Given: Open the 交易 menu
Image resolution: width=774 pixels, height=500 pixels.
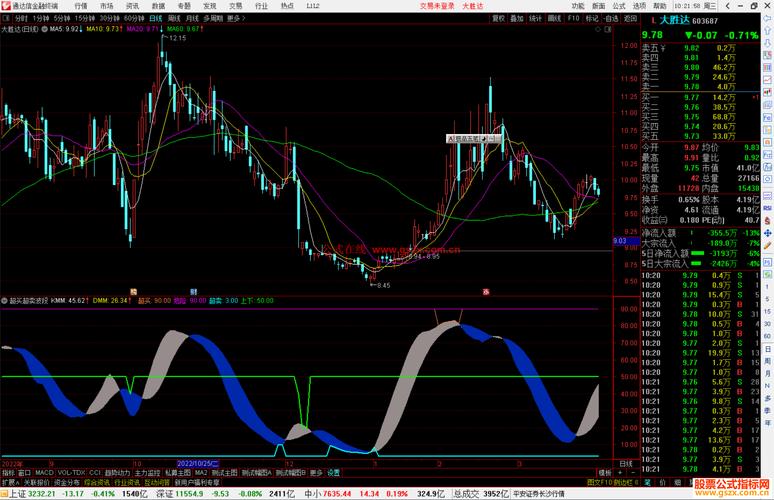Looking at the screenshot, I should pyautogui.click(x=235, y=6).
